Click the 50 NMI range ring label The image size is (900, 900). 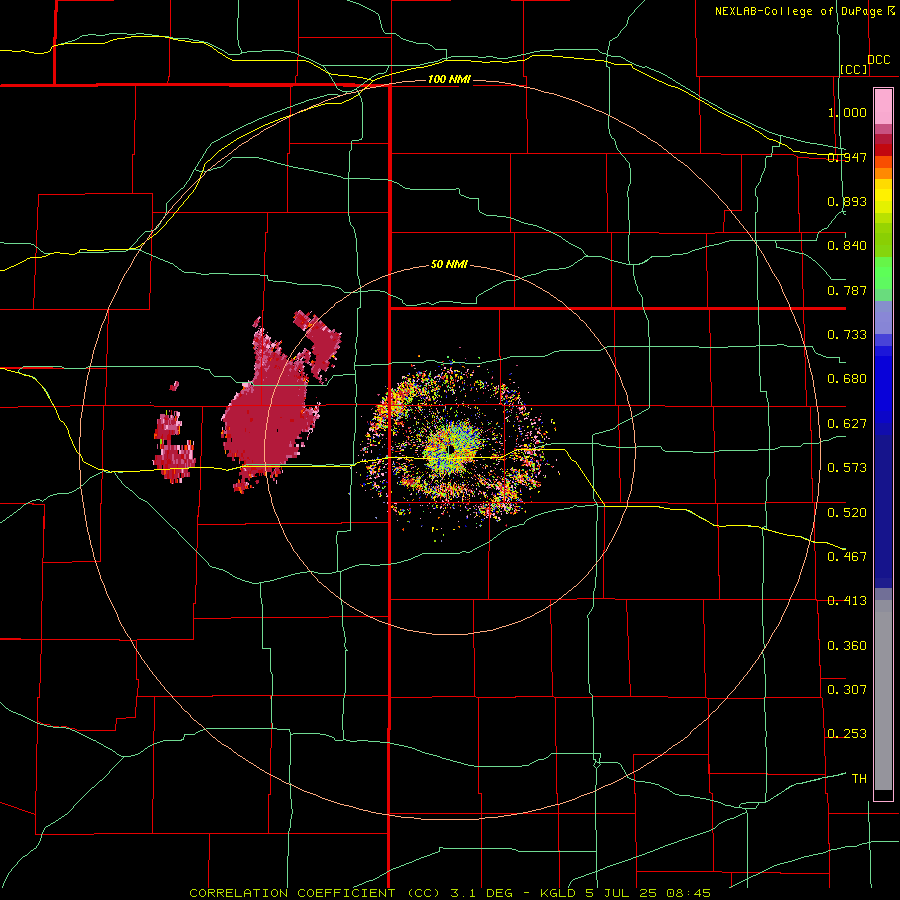click(x=449, y=265)
